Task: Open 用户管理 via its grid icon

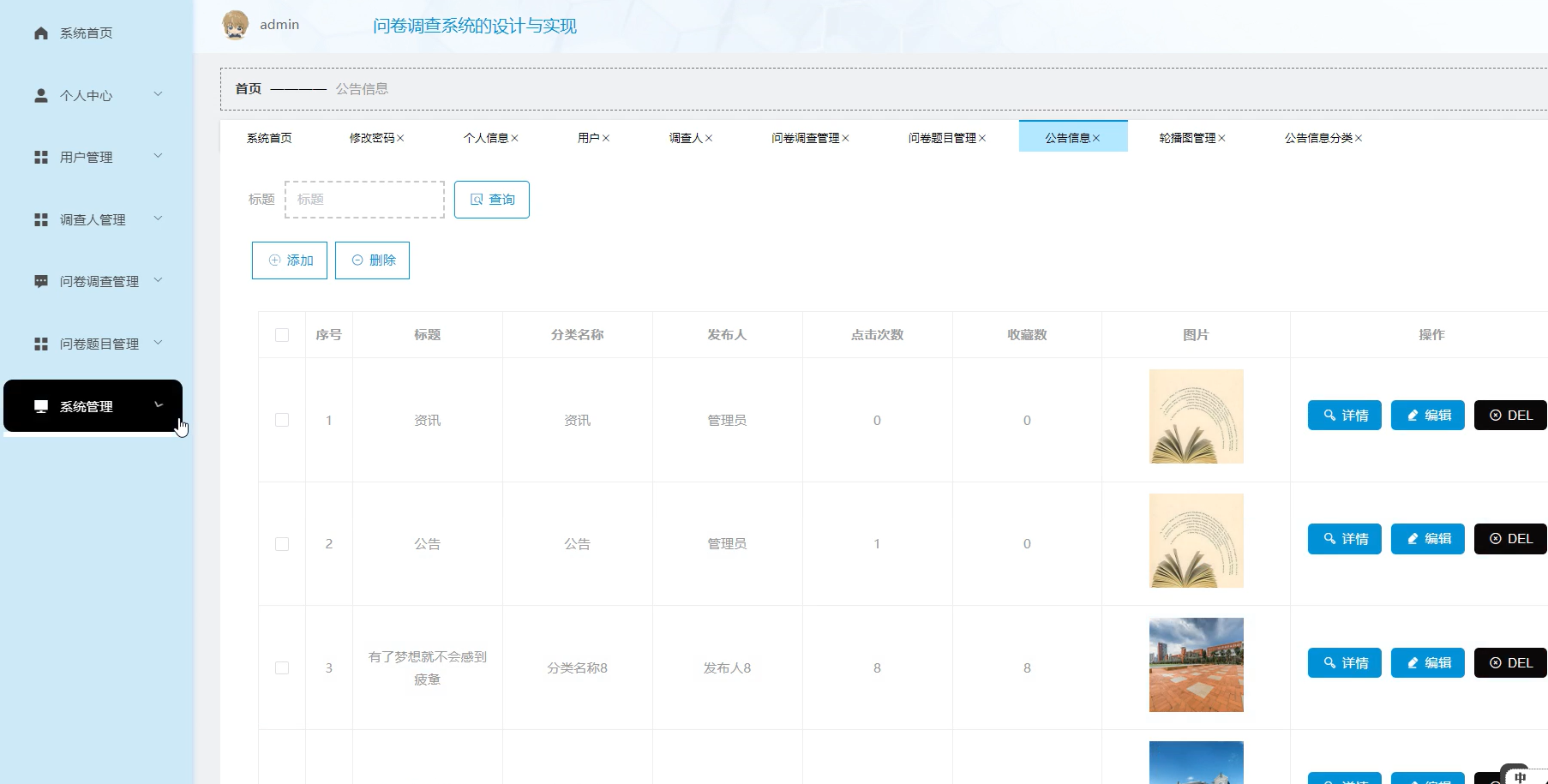Action: [x=40, y=157]
